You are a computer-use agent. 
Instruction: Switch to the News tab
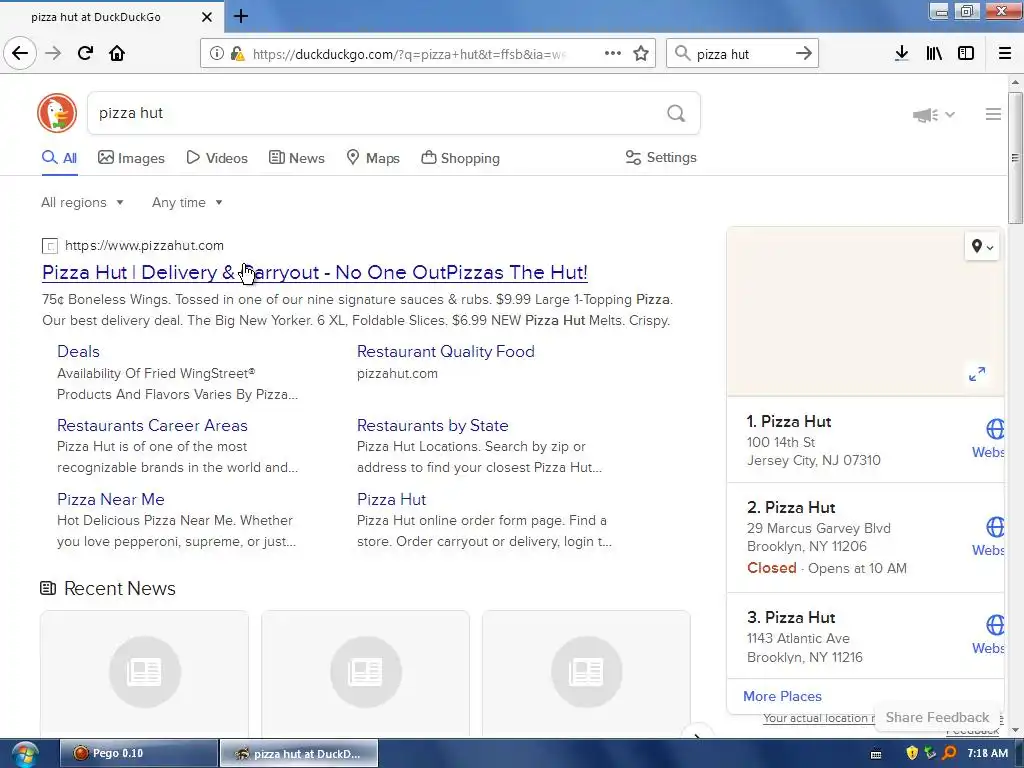tap(296, 158)
